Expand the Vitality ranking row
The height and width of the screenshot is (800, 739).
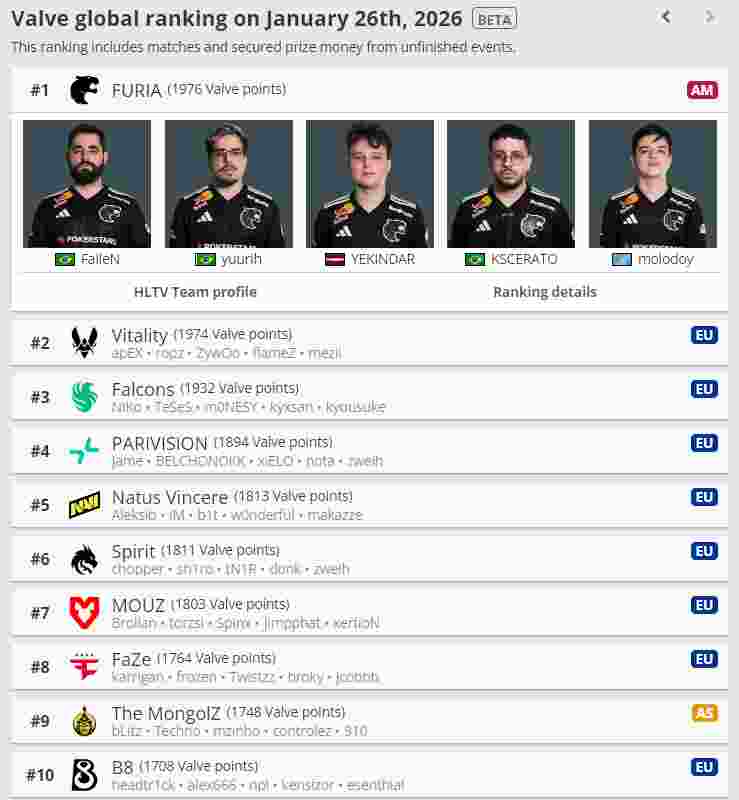click(x=368, y=342)
